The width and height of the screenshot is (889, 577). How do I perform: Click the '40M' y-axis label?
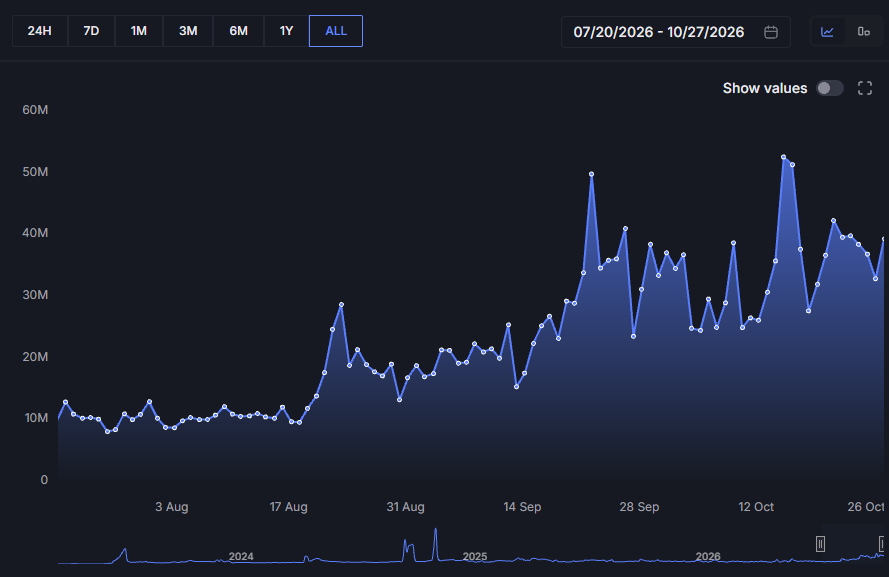pos(35,233)
